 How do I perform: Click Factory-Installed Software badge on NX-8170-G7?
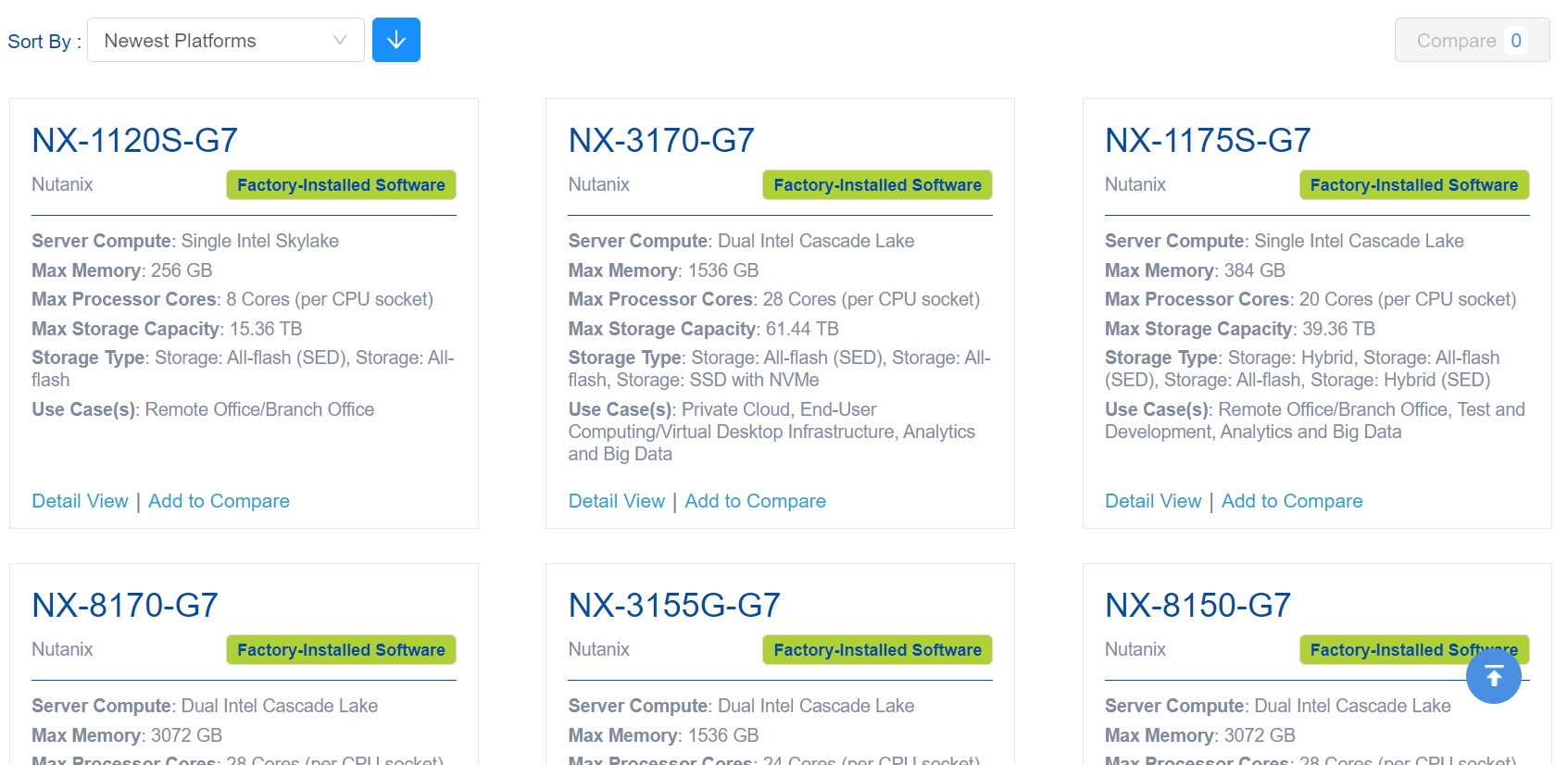click(341, 649)
